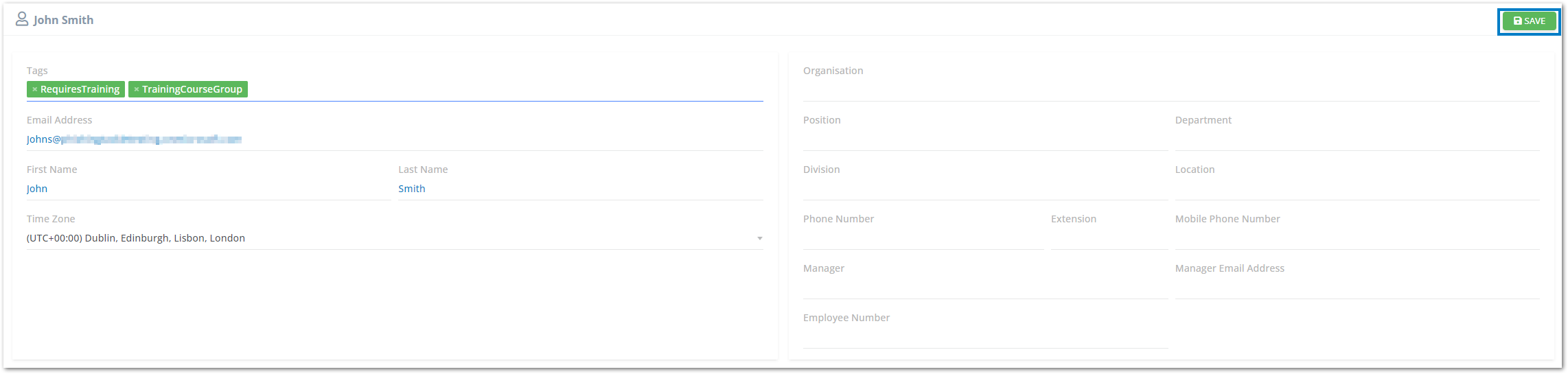The width and height of the screenshot is (1568, 374).
Task: Select the Time Zone value field
Action: pyautogui.click(x=395, y=238)
